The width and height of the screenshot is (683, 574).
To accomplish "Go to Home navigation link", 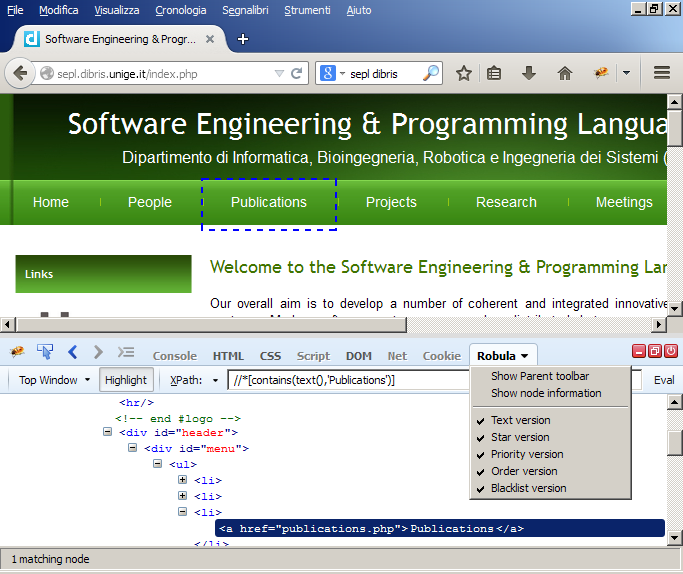I will coord(51,202).
